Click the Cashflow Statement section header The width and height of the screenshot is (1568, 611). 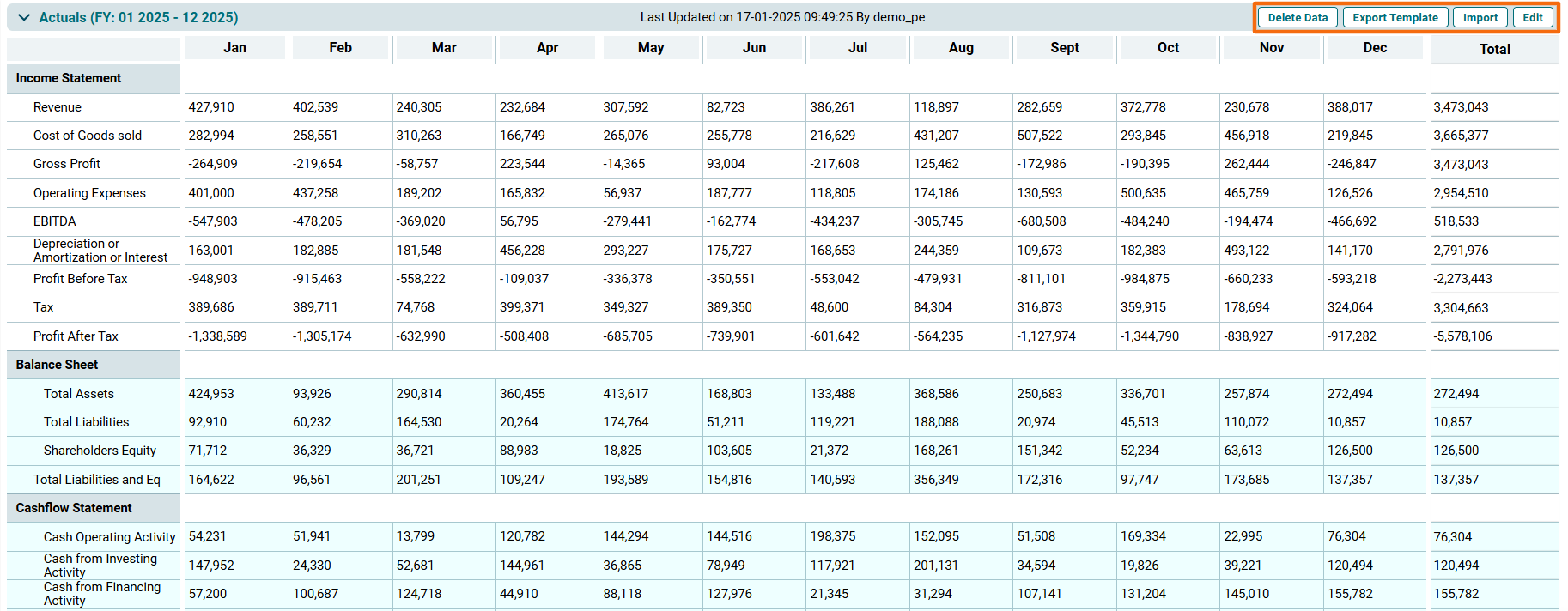click(x=74, y=508)
